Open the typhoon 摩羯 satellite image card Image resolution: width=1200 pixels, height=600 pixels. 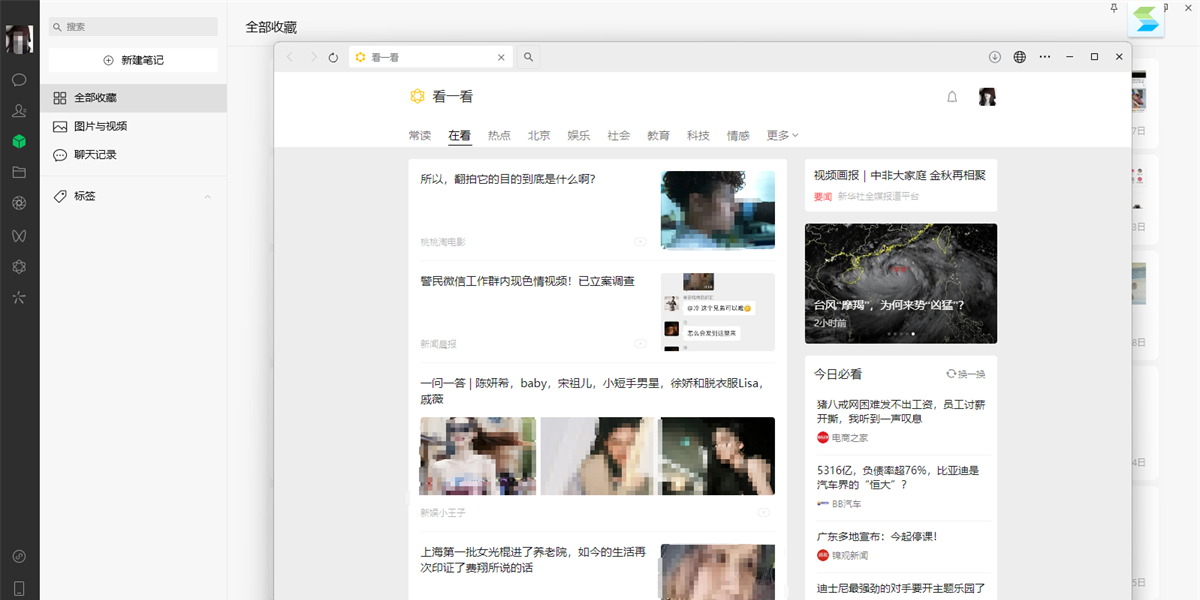pyautogui.click(x=900, y=283)
